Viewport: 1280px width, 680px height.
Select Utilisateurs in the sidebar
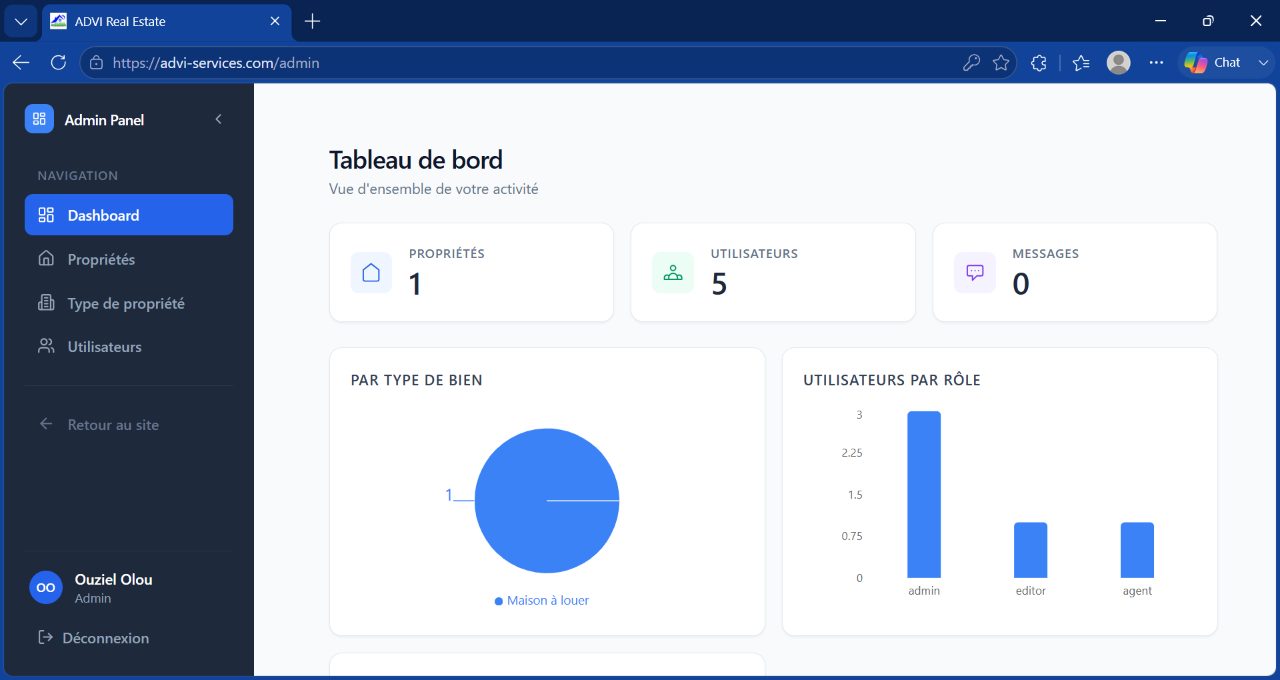click(x=129, y=347)
